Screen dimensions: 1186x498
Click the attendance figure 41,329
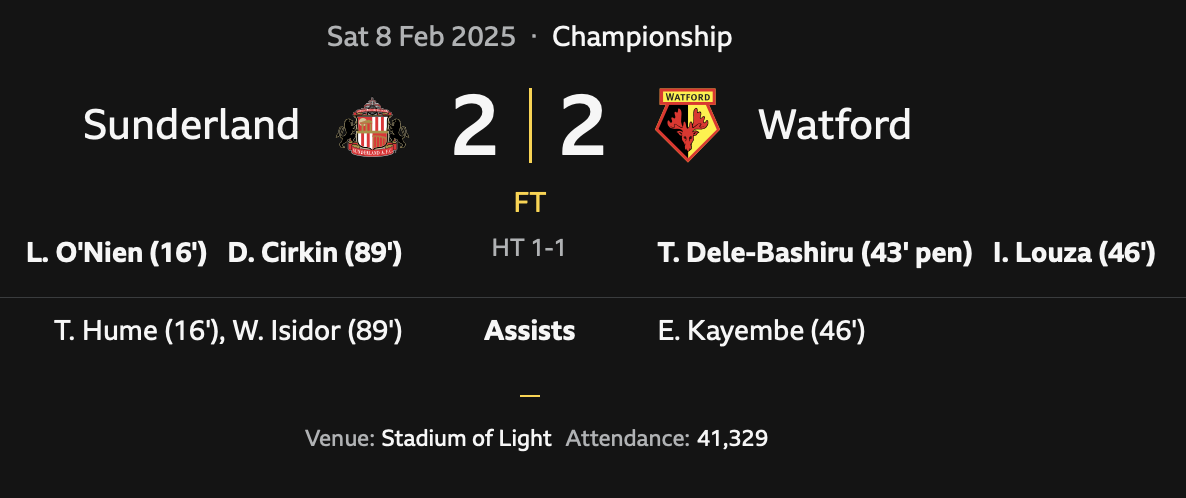732,438
